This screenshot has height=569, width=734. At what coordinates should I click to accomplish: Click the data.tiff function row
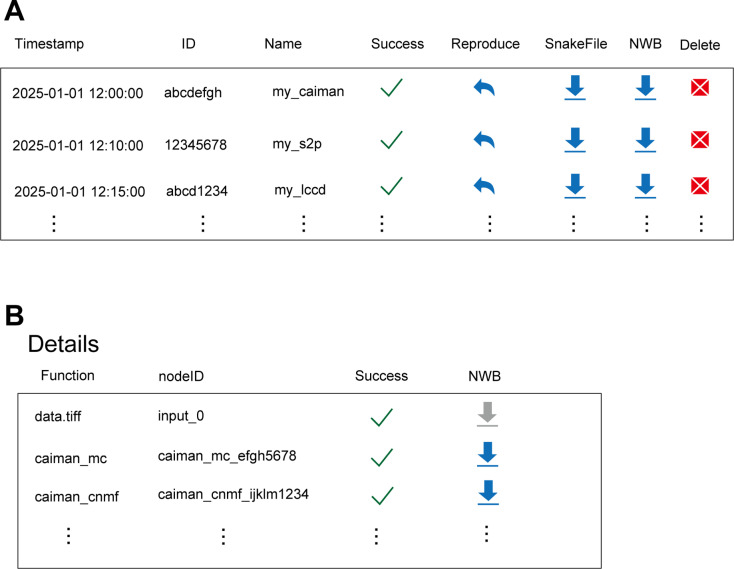309,416
